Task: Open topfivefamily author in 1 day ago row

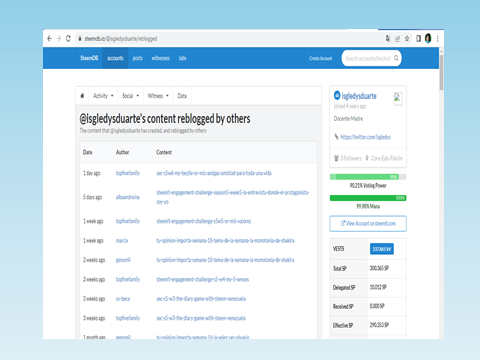Action: point(128,173)
